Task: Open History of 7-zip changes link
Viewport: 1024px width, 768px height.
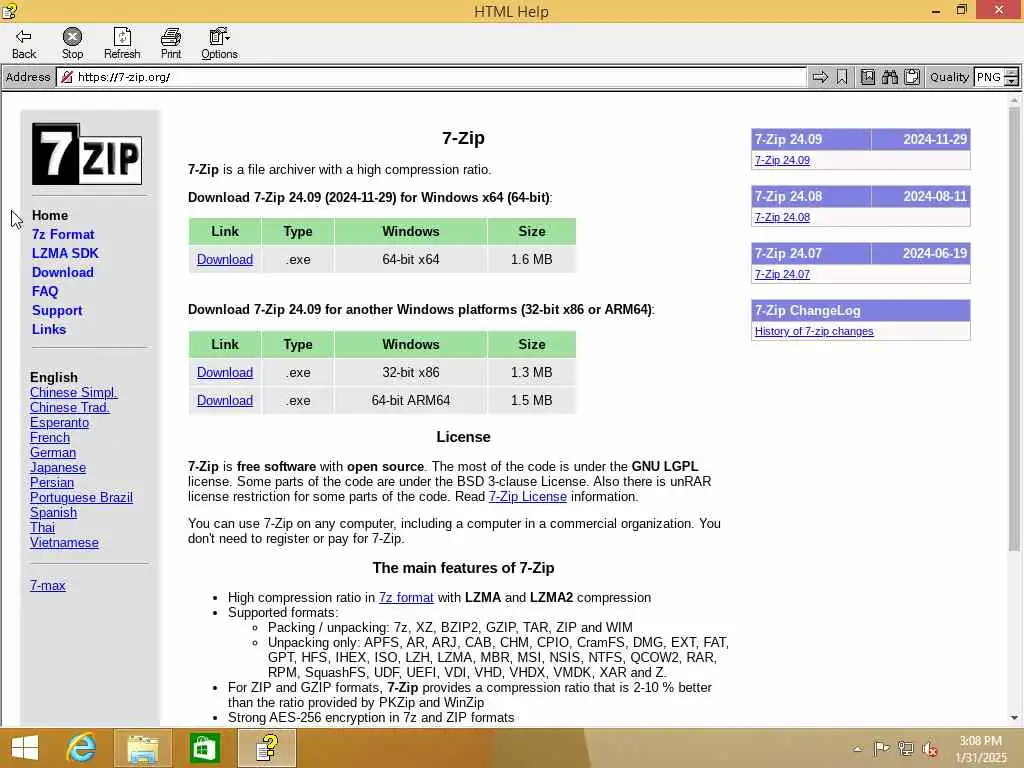Action: (814, 331)
